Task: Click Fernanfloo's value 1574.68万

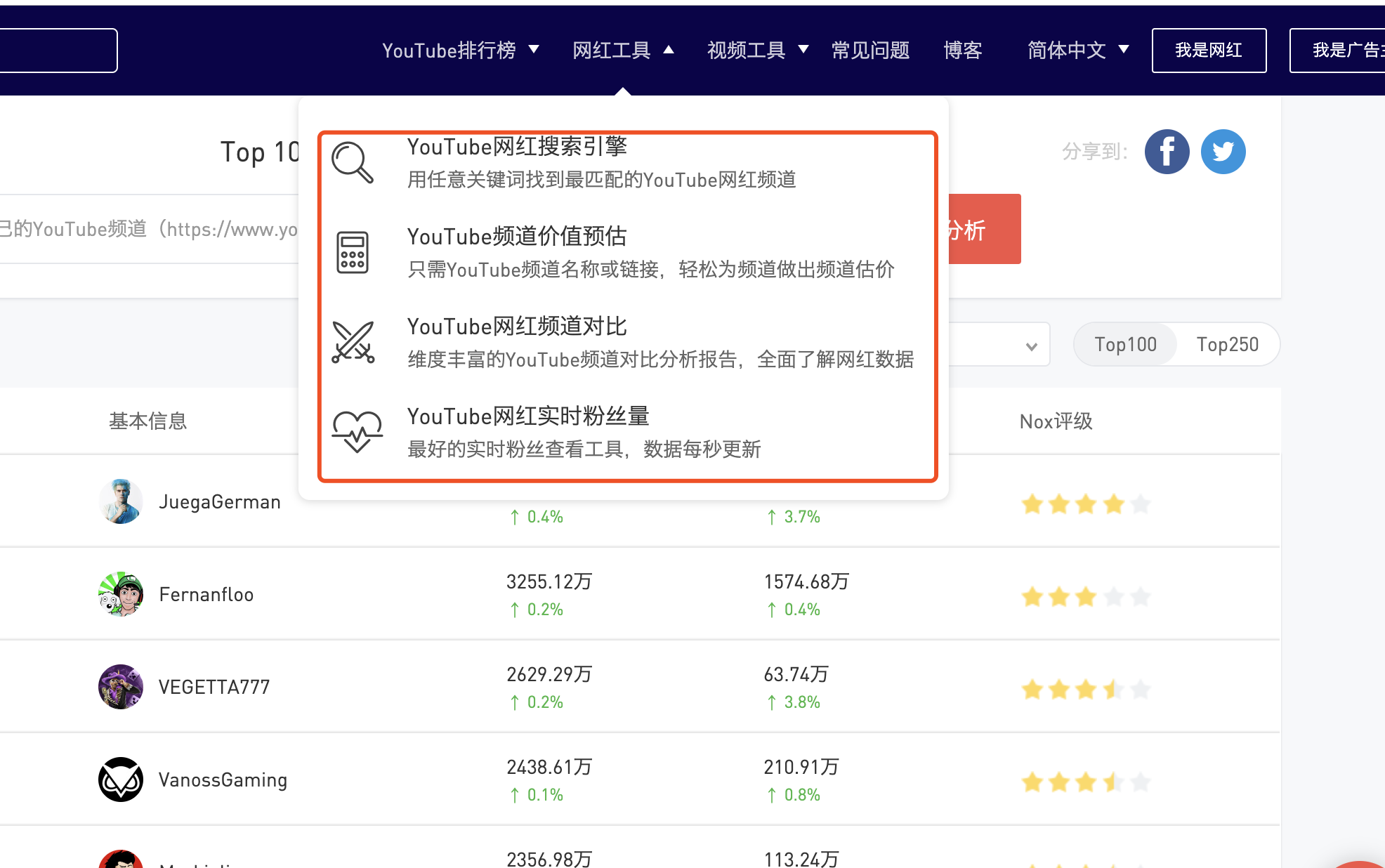Action: [806, 581]
